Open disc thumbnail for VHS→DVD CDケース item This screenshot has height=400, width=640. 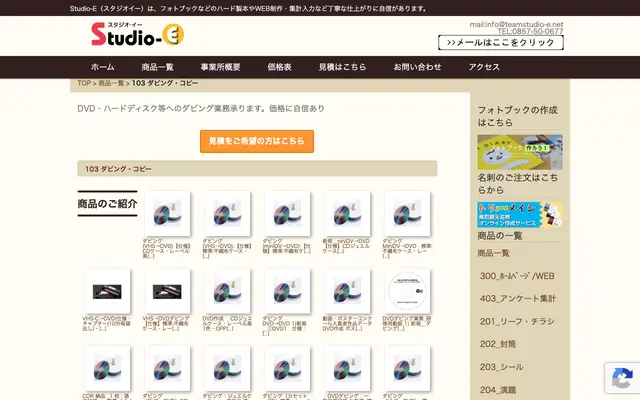coord(167,213)
